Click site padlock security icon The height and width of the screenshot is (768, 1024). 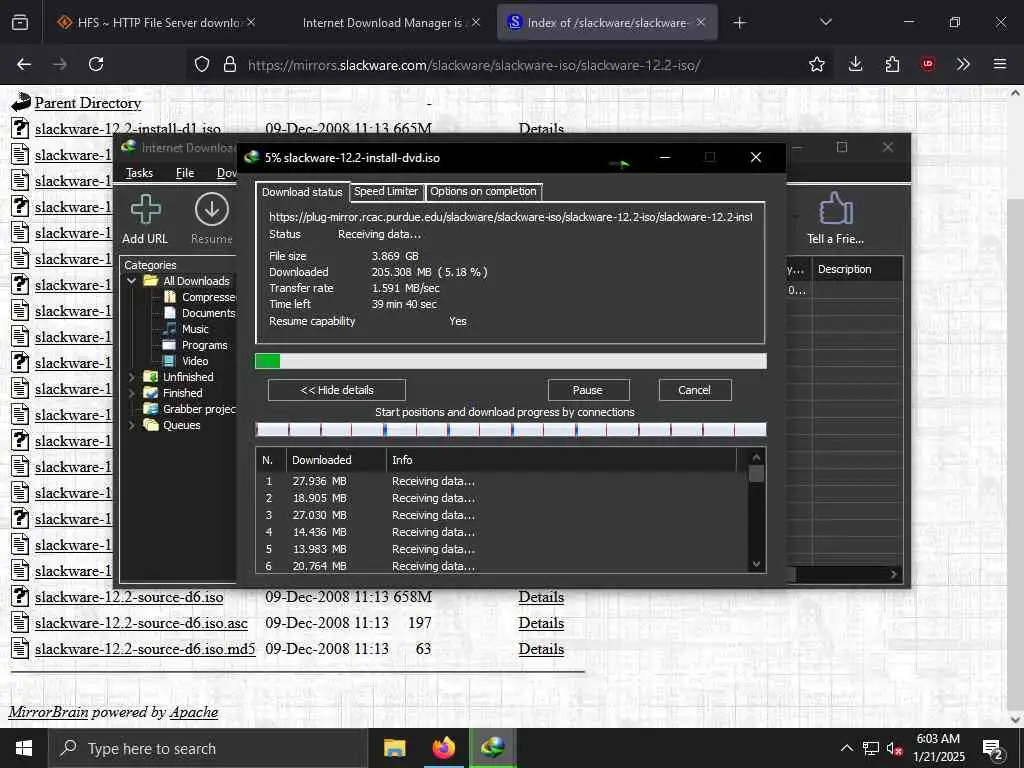click(x=229, y=64)
